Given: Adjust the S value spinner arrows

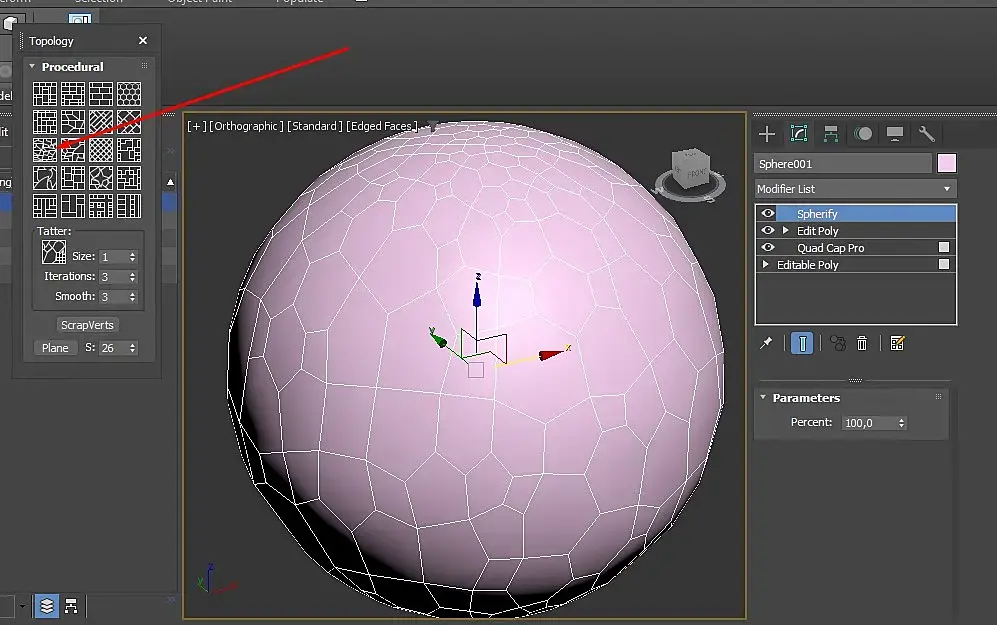Looking at the screenshot, I should tap(132, 348).
